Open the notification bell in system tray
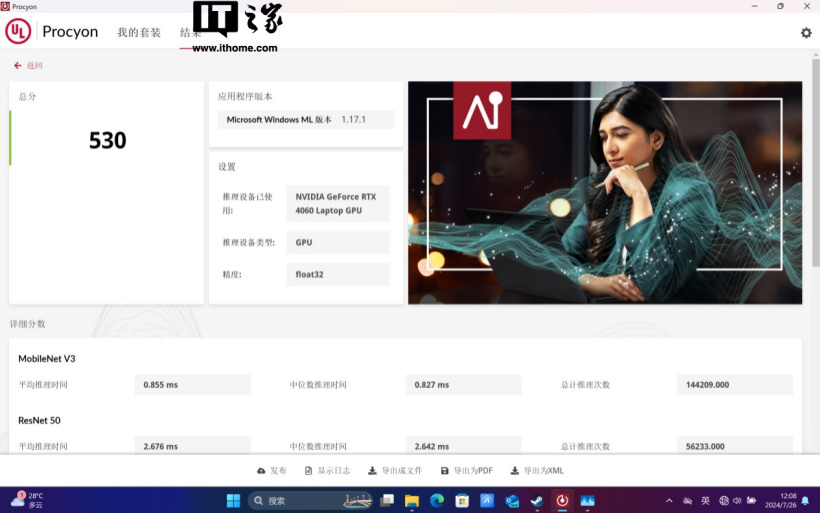This screenshot has width=820, height=513. [x=805, y=500]
